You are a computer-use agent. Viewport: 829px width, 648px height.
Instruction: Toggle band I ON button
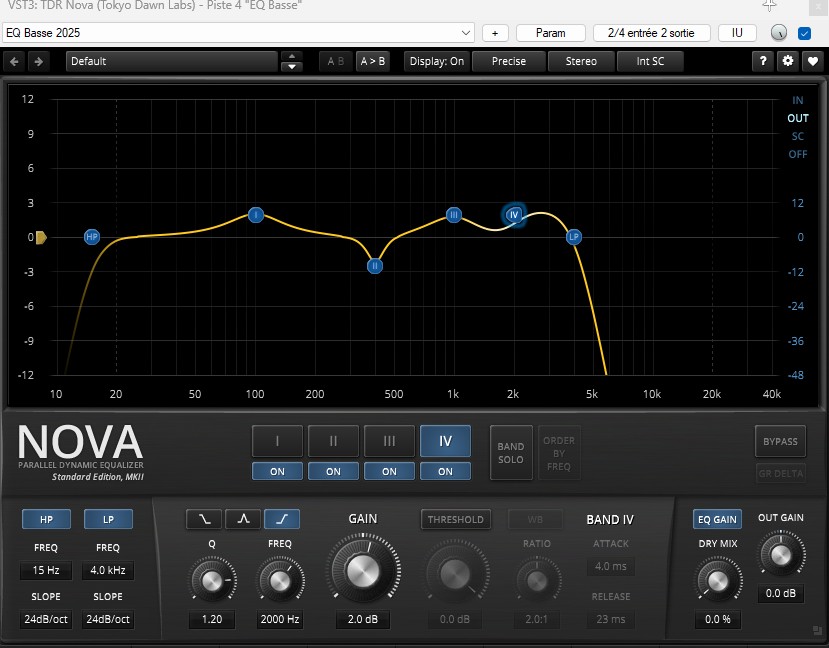click(277, 471)
